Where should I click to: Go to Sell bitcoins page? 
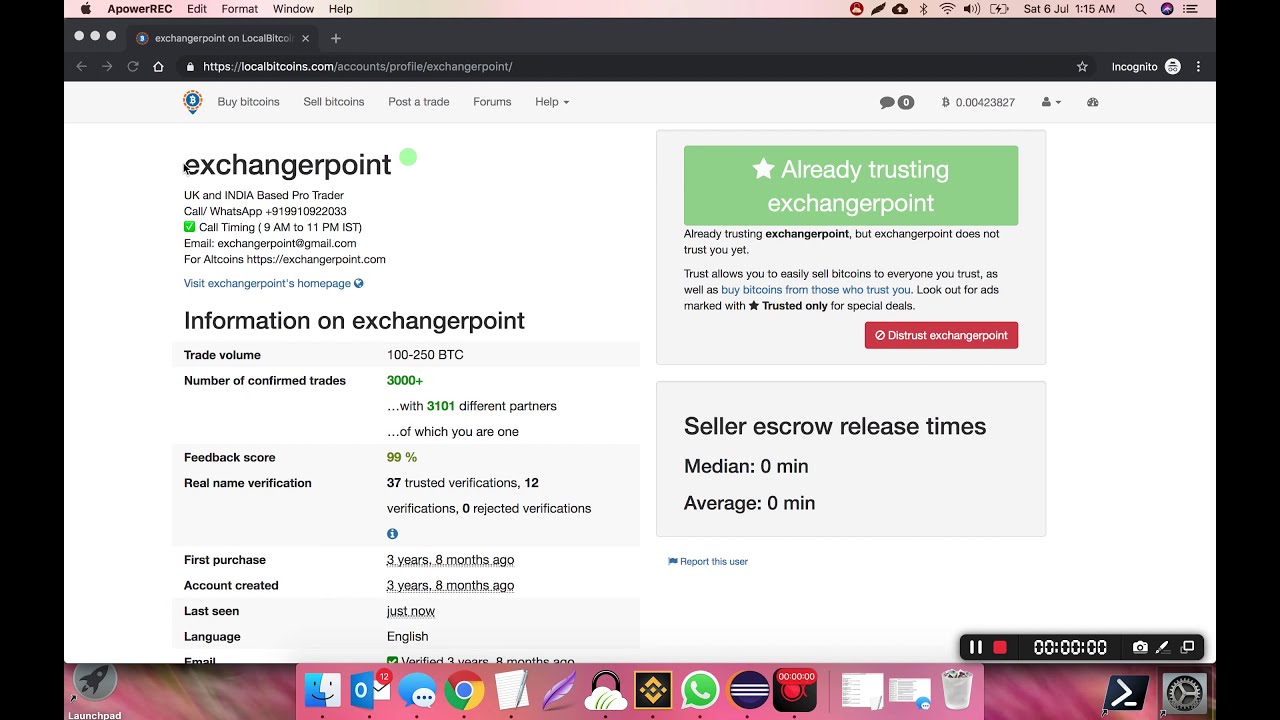334,102
